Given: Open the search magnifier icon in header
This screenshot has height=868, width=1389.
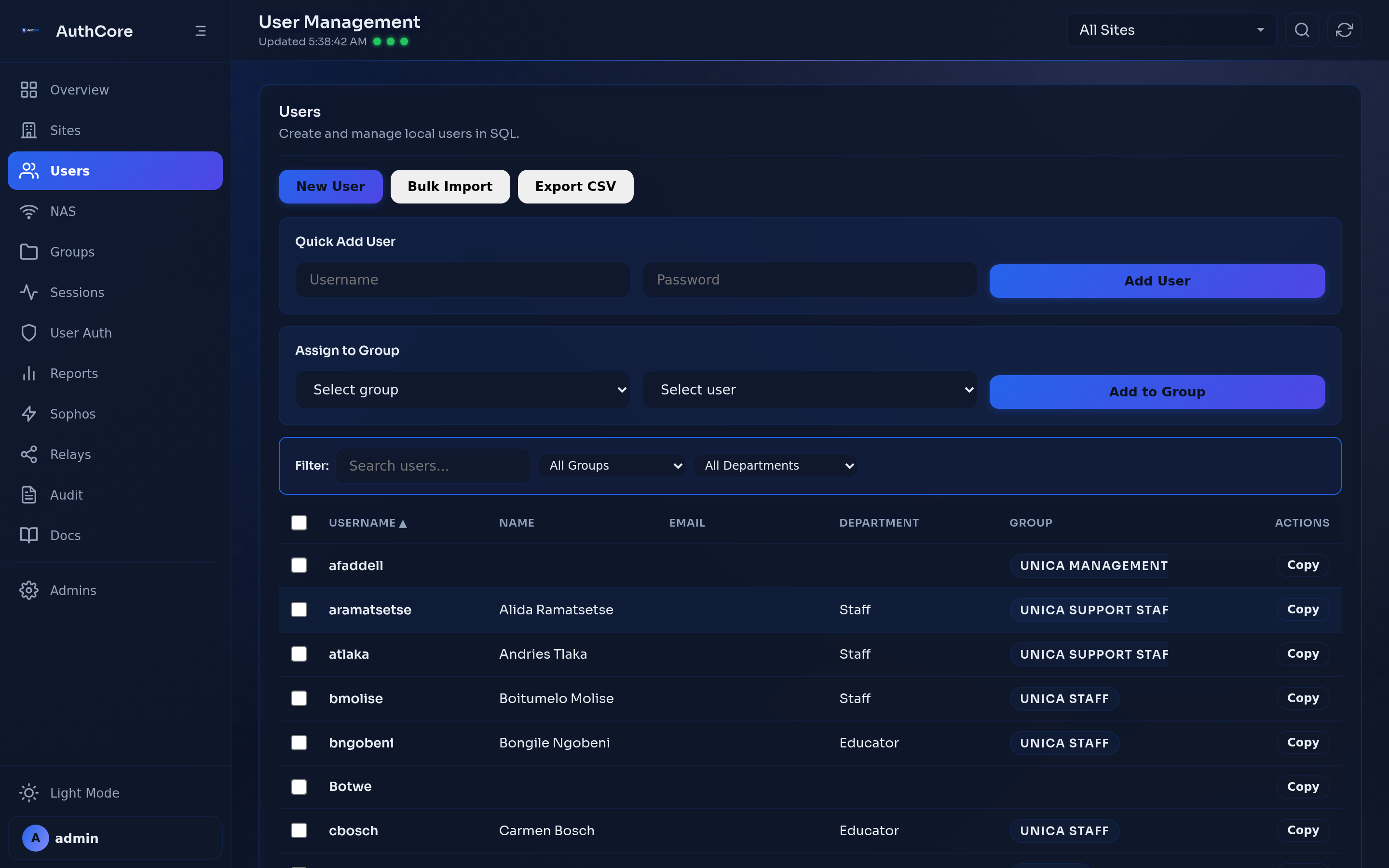Looking at the screenshot, I should coord(1302,30).
